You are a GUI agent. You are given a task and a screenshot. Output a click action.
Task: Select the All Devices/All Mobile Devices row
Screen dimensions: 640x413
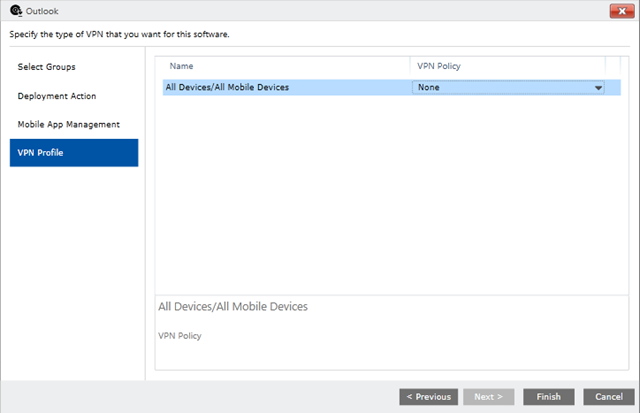(391, 87)
